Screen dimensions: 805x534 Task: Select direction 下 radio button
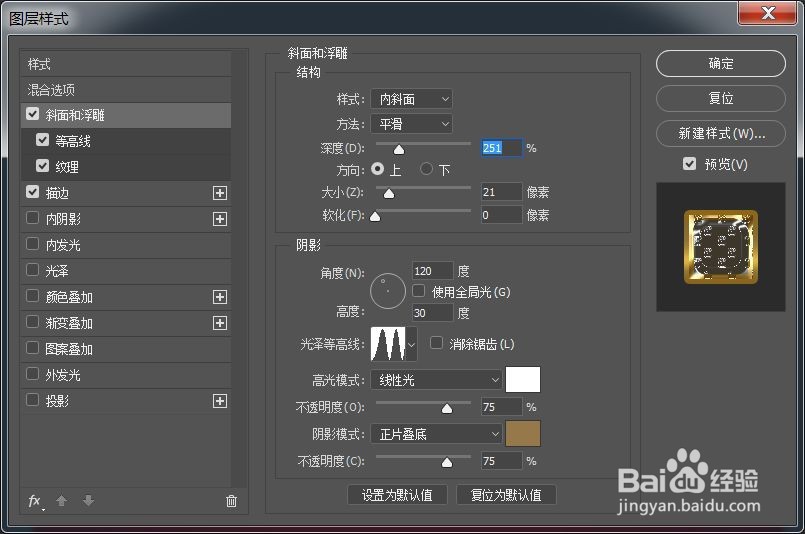click(426, 169)
